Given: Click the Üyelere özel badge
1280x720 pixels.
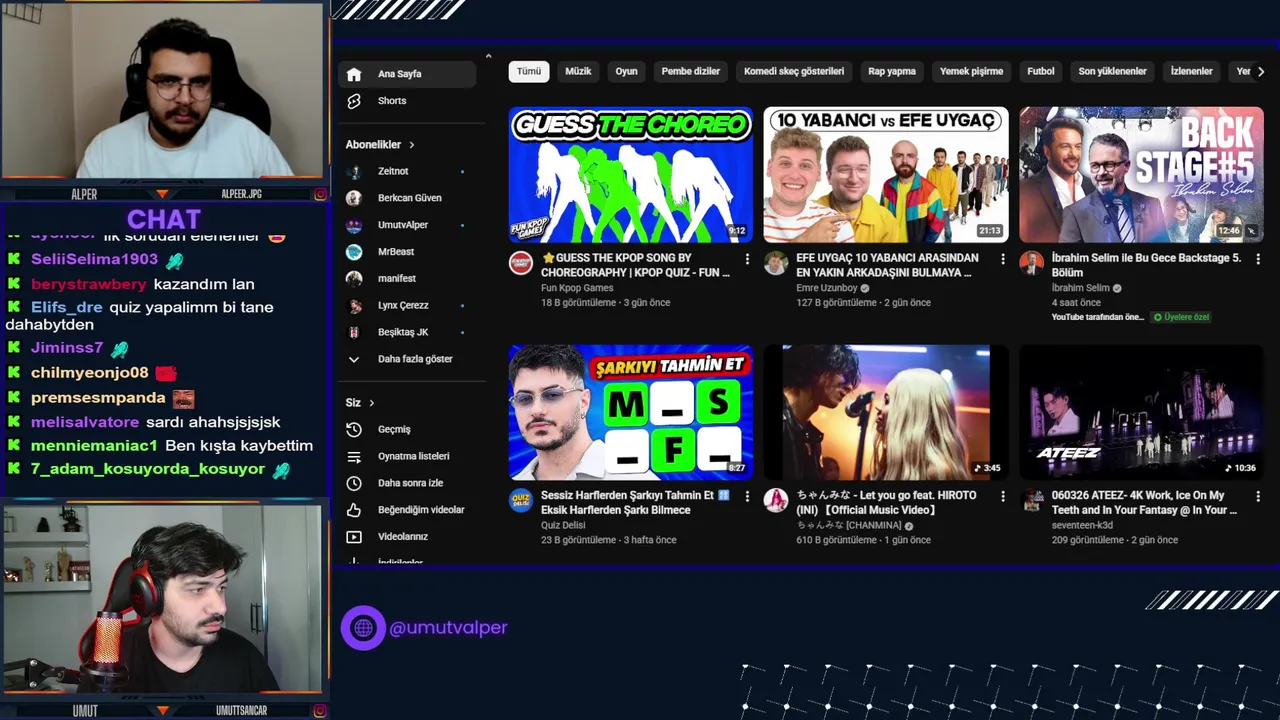Looking at the screenshot, I should (1181, 317).
